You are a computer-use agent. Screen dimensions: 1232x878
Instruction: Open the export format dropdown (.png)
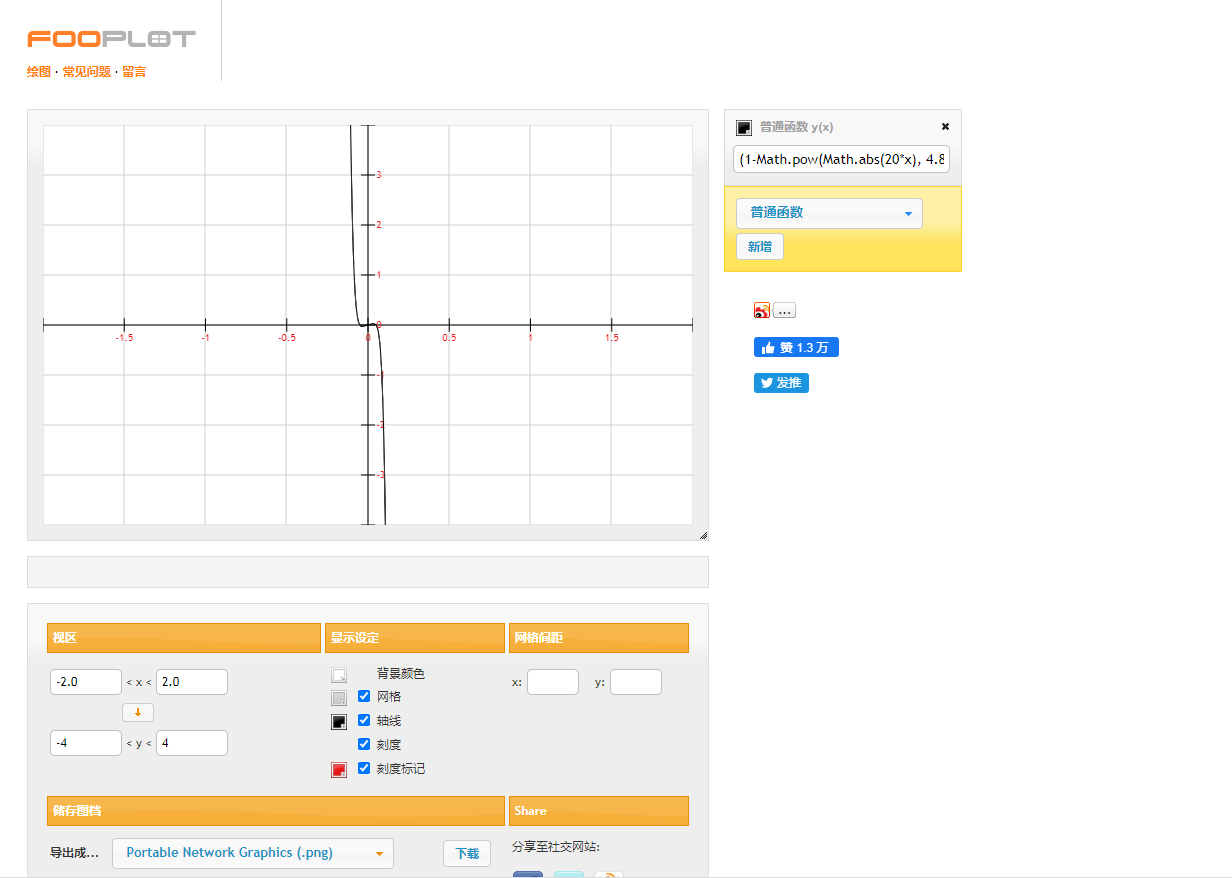tap(253, 853)
